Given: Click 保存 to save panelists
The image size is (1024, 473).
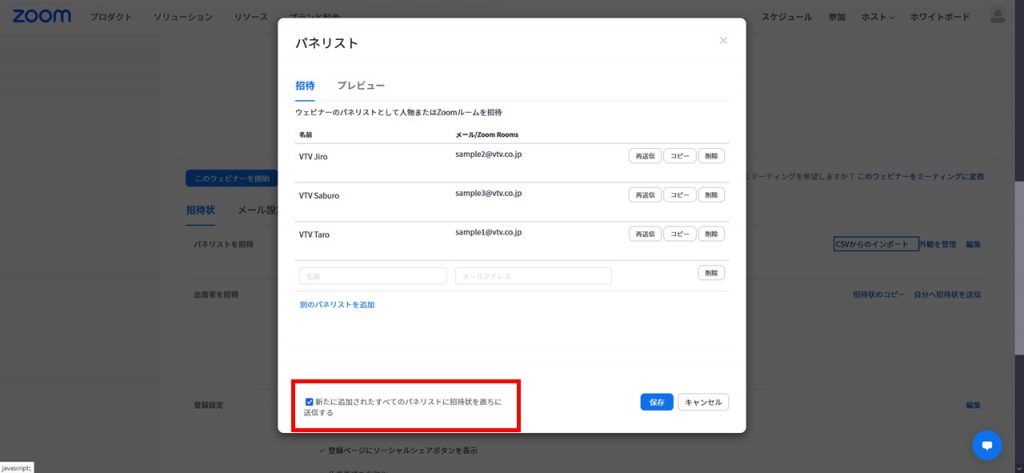Looking at the screenshot, I should click(x=656, y=402).
